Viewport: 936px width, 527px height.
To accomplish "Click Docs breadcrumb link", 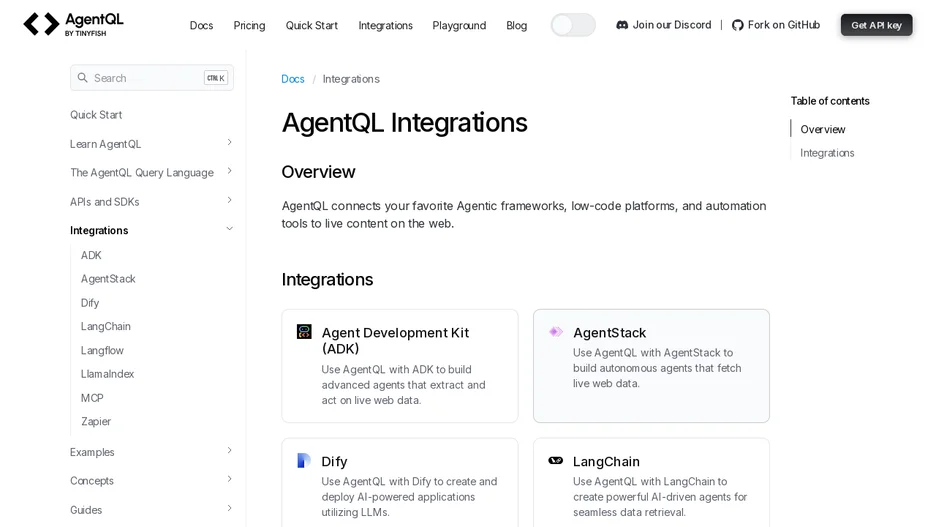I will pyautogui.click(x=292, y=79).
